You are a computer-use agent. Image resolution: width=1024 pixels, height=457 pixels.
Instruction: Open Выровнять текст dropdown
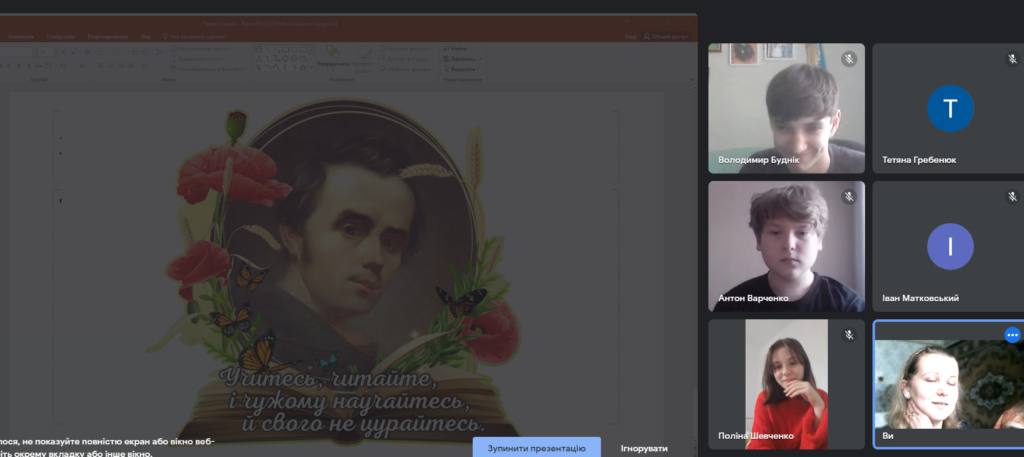point(197,59)
